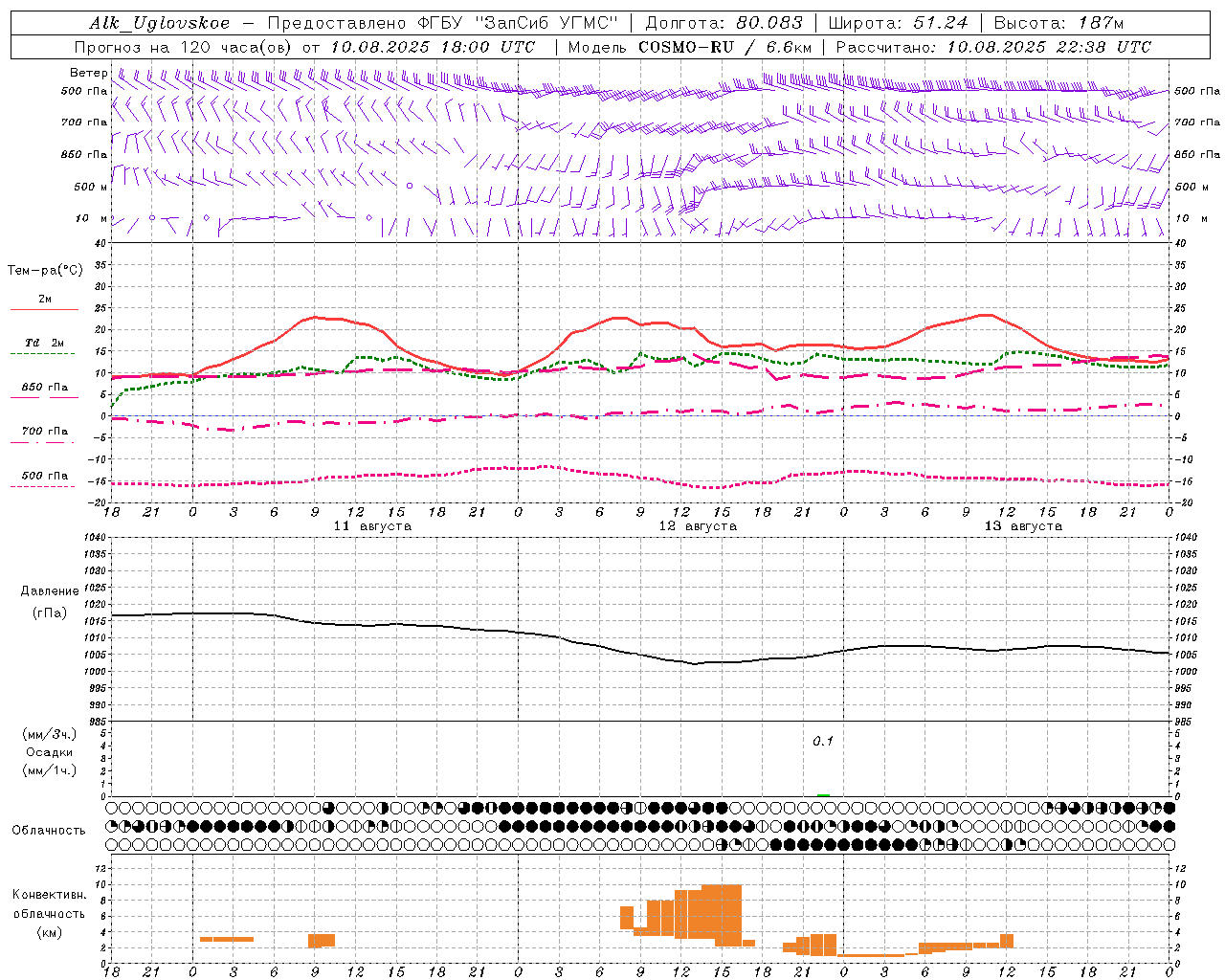The image size is (1225, 980).
Task: Click forecast start time 18:00 UTC
Action: click(488, 47)
